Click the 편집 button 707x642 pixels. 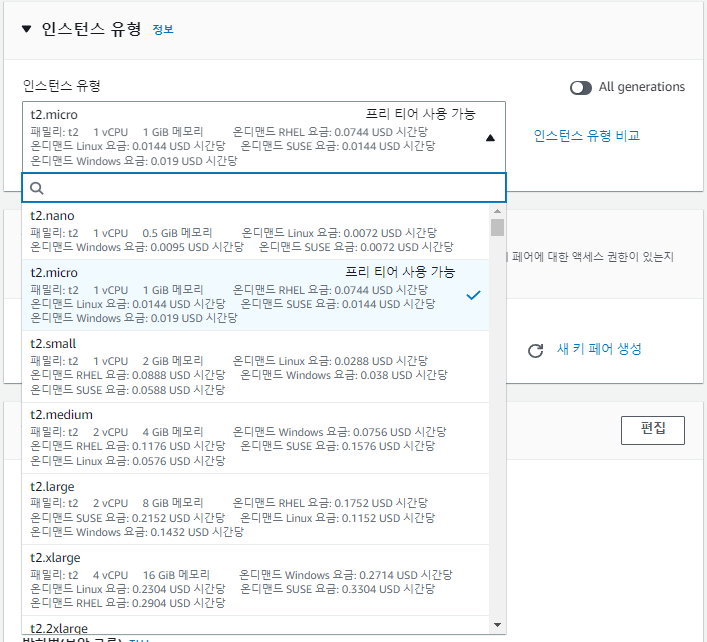click(652, 430)
